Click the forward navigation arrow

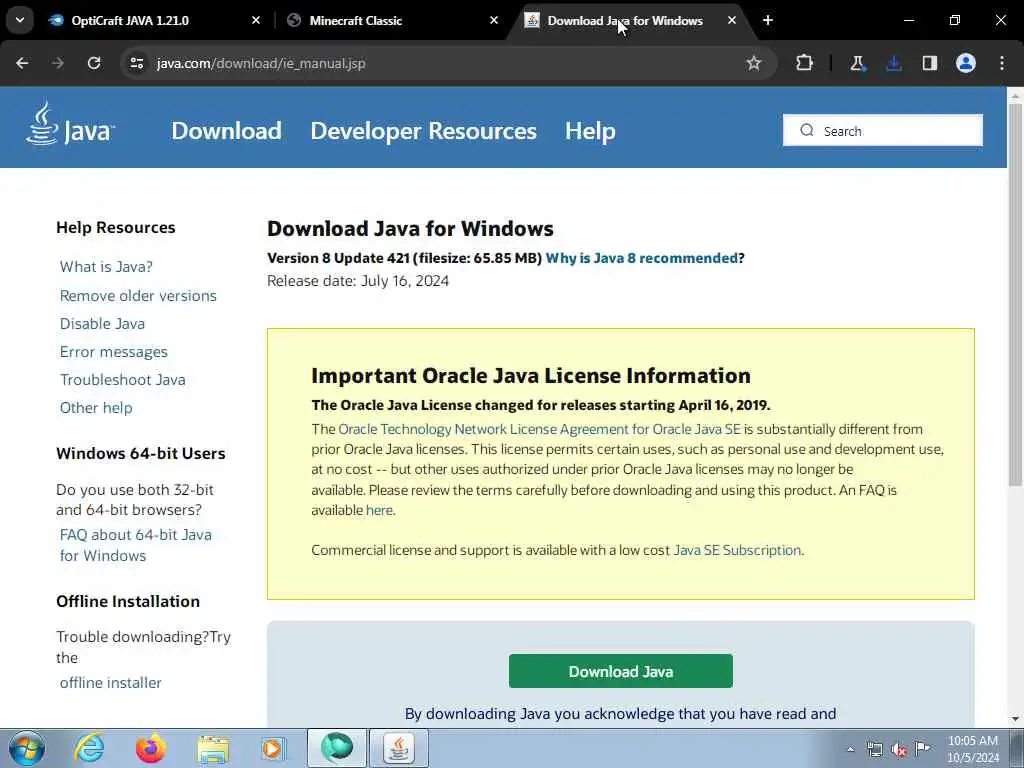58,63
